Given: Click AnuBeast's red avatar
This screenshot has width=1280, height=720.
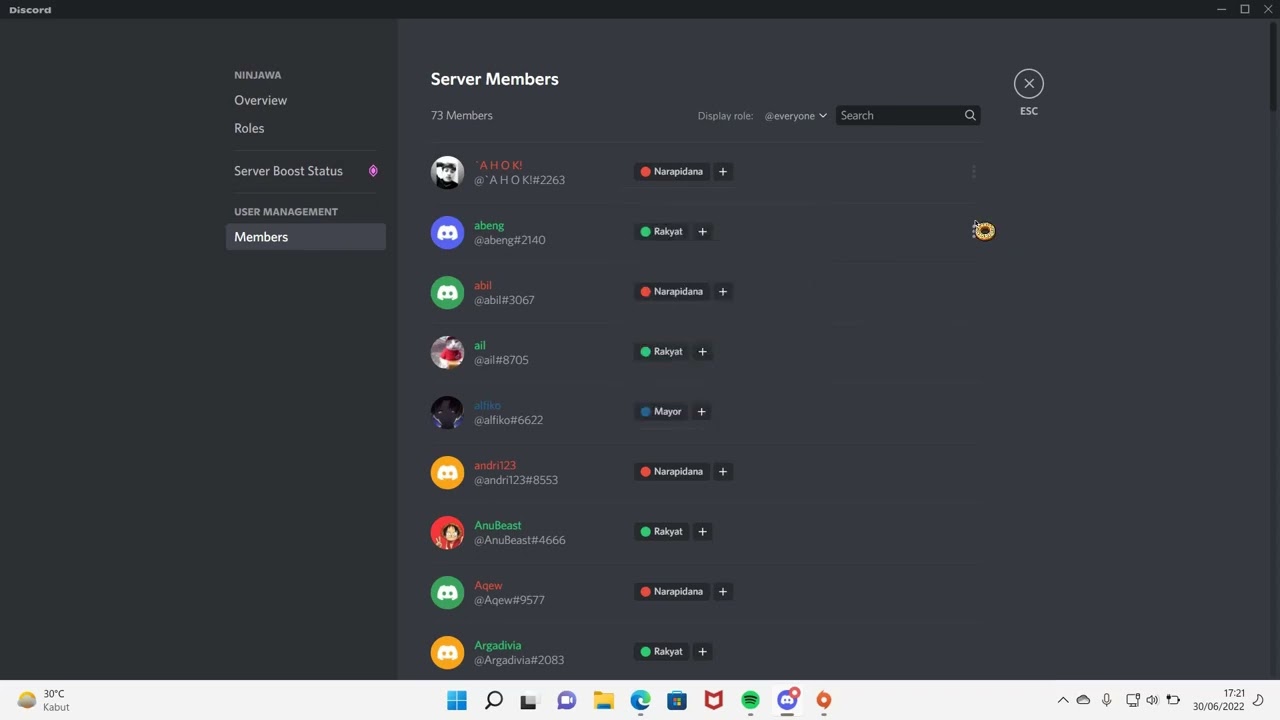Looking at the screenshot, I should click(447, 532).
